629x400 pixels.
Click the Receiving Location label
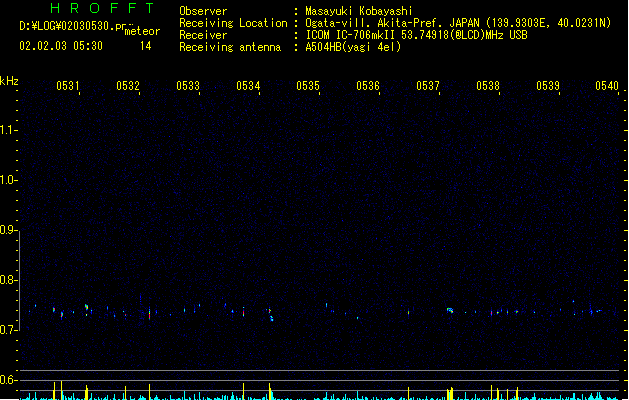coord(233,23)
